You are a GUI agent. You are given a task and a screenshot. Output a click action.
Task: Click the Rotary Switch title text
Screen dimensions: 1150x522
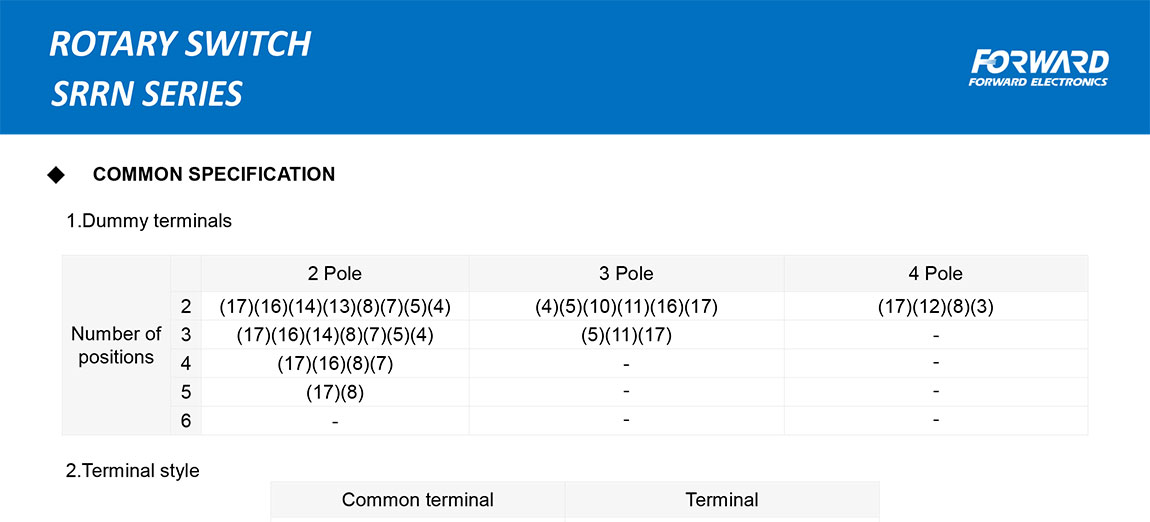pos(180,44)
